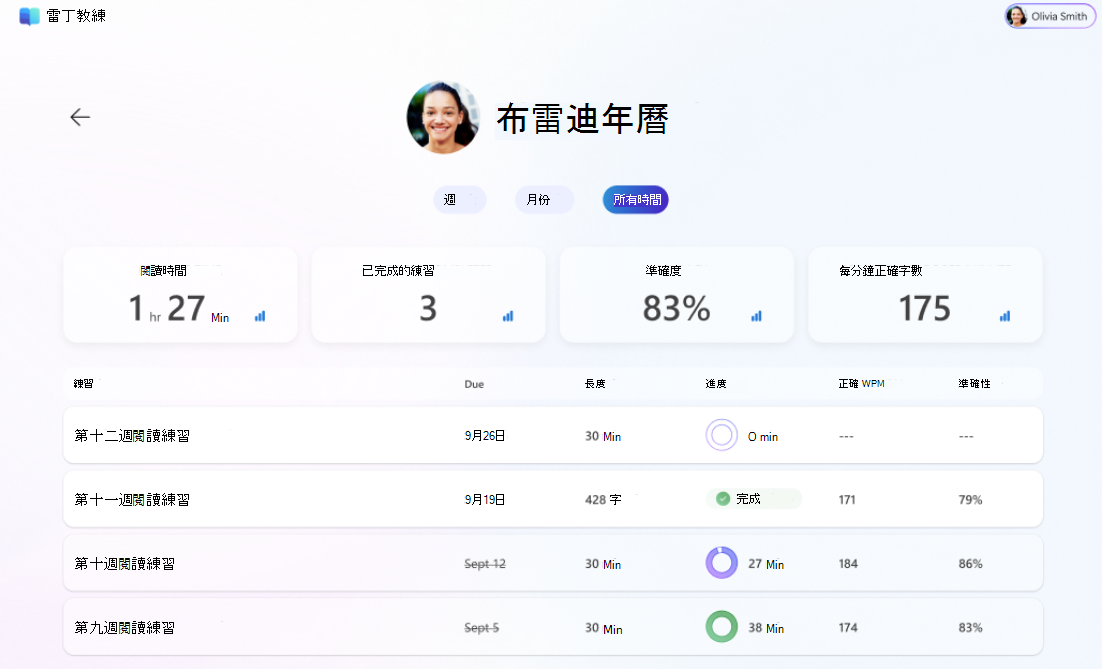Click the 長度 column header
Screen dimensions: 1102x669
coord(595,384)
